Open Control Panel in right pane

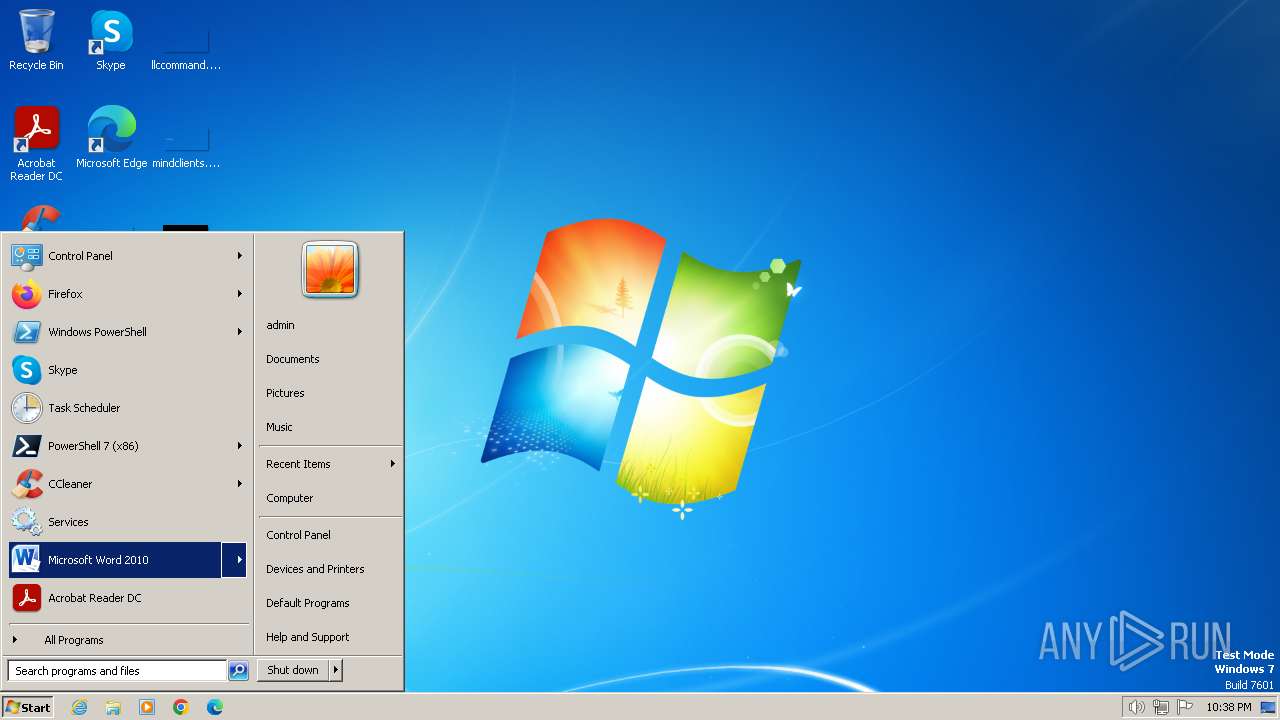298,535
